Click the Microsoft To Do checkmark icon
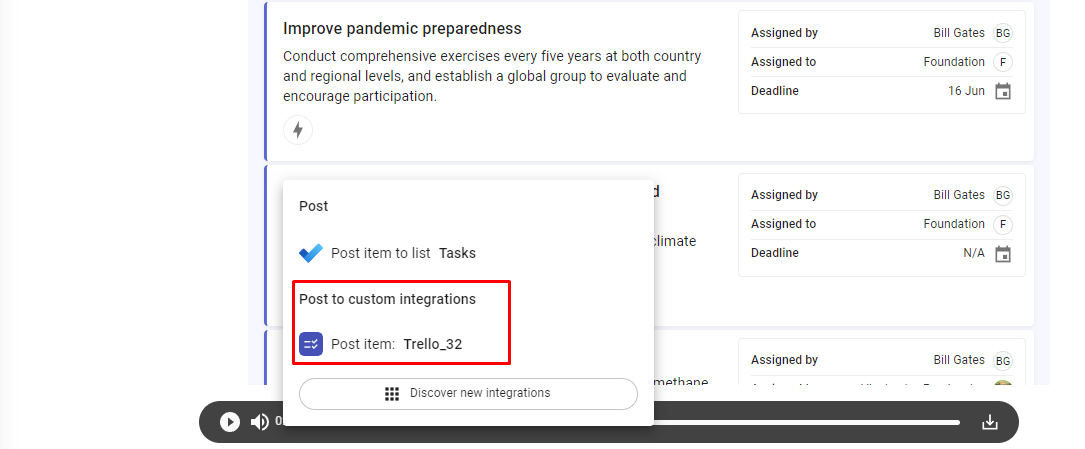Screen dimensions: 1085x449 (311, 253)
